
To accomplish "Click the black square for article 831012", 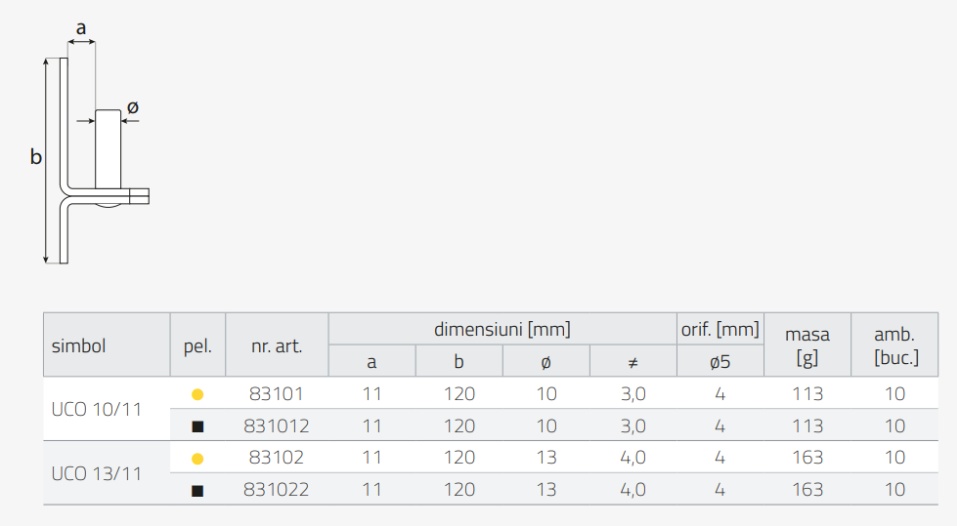I will (x=197, y=426).
